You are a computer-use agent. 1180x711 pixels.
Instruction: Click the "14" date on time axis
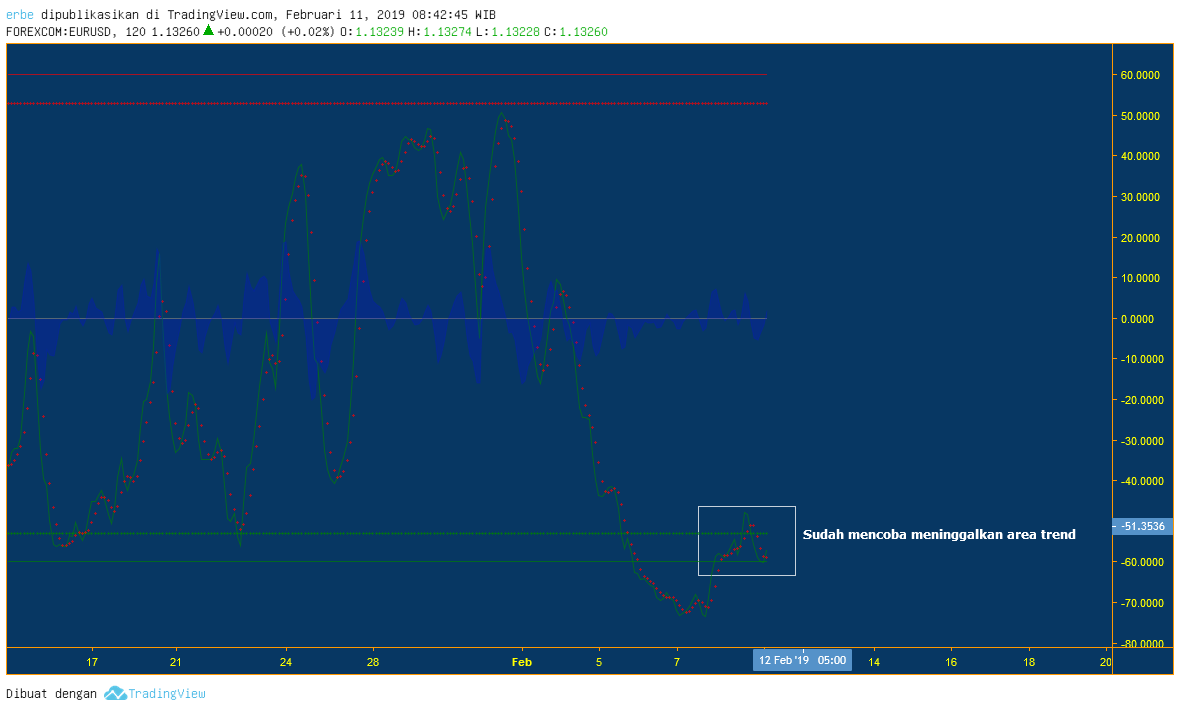pyautogui.click(x=874, y=662)
